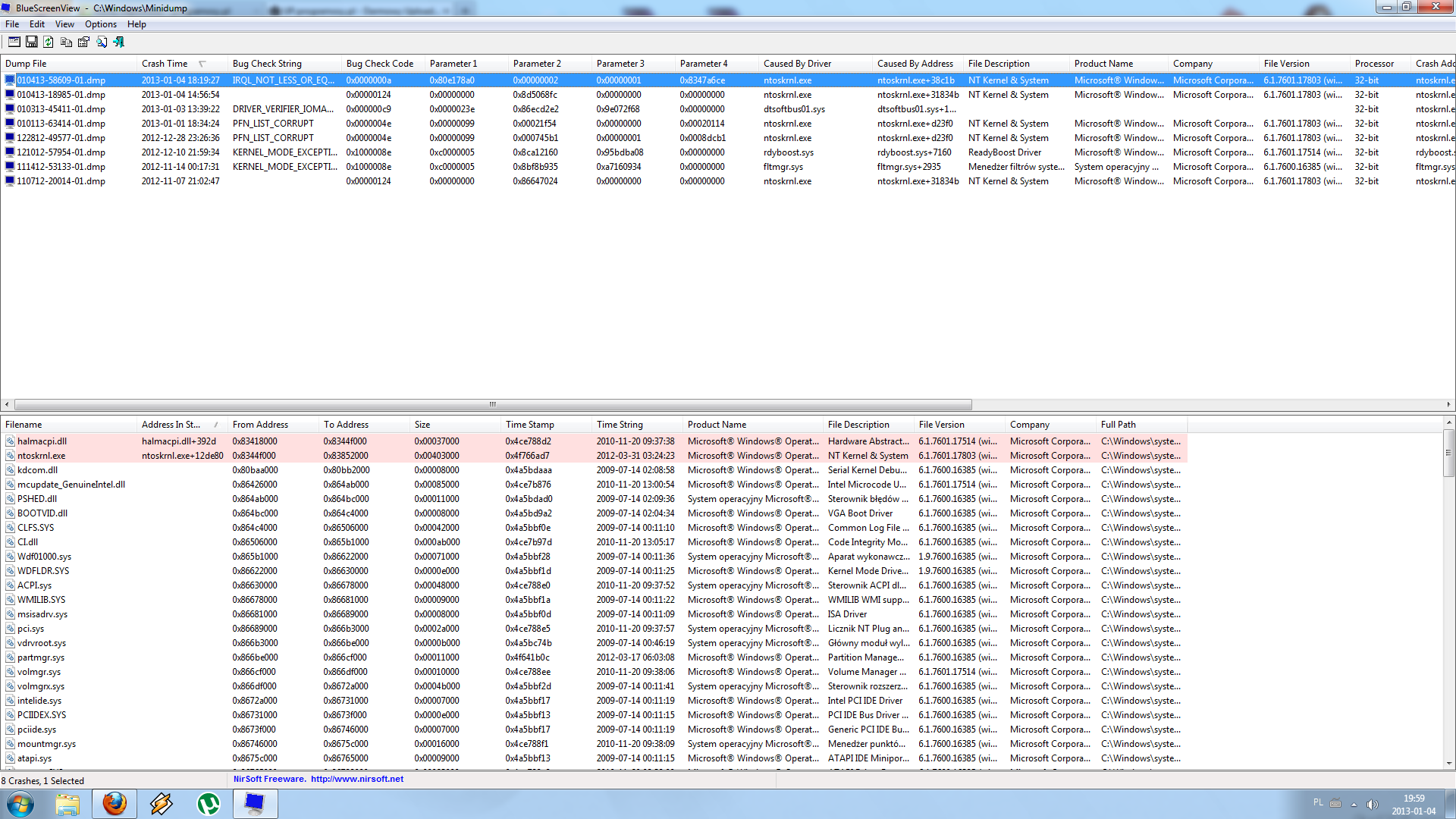The width and height of the screenshot is (1456, 819).
Task: Show hidden tray icons arrow
Action: click(1354, 804)
